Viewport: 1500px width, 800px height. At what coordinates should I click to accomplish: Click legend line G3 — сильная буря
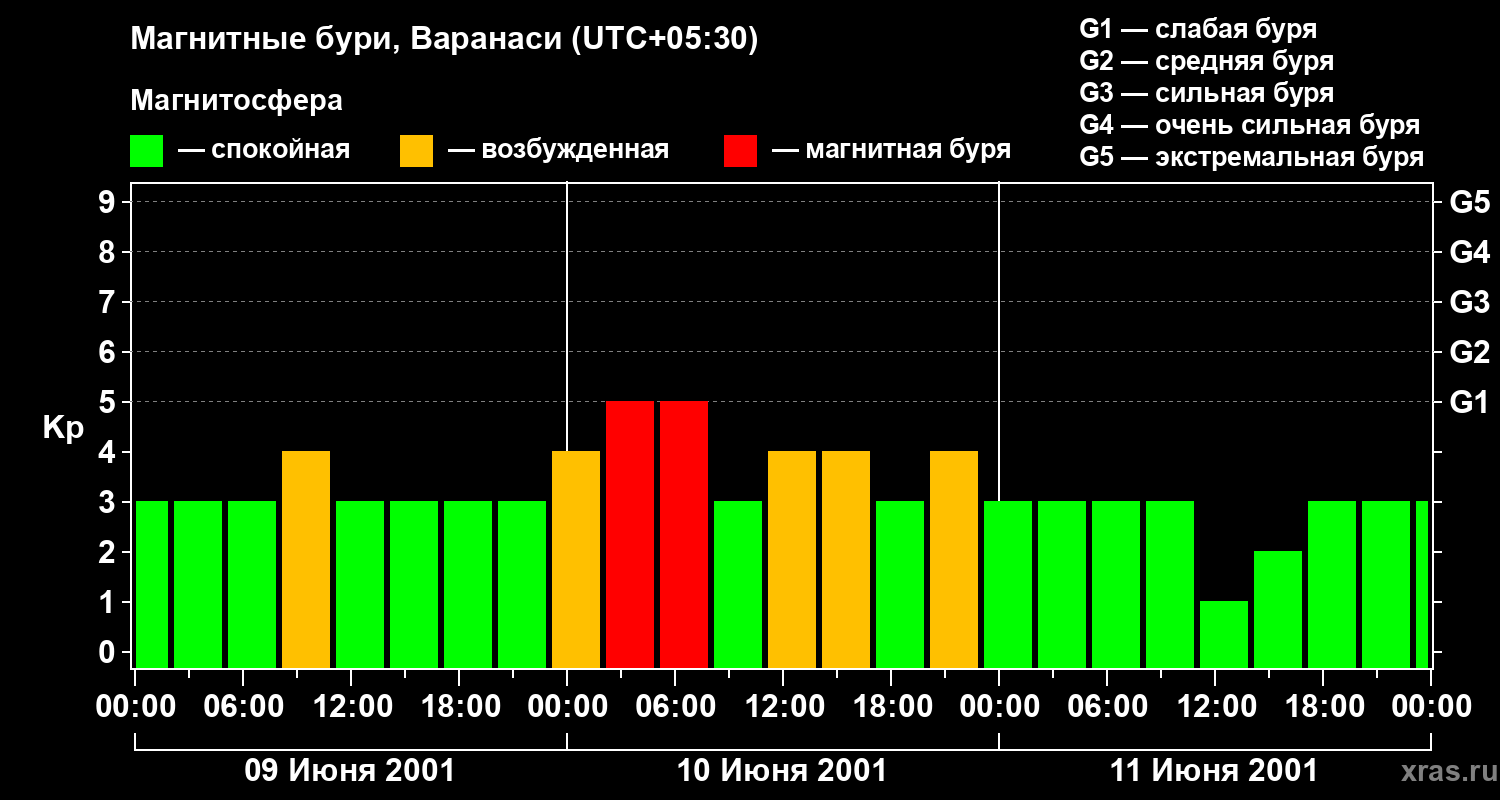pos(1207,92)
